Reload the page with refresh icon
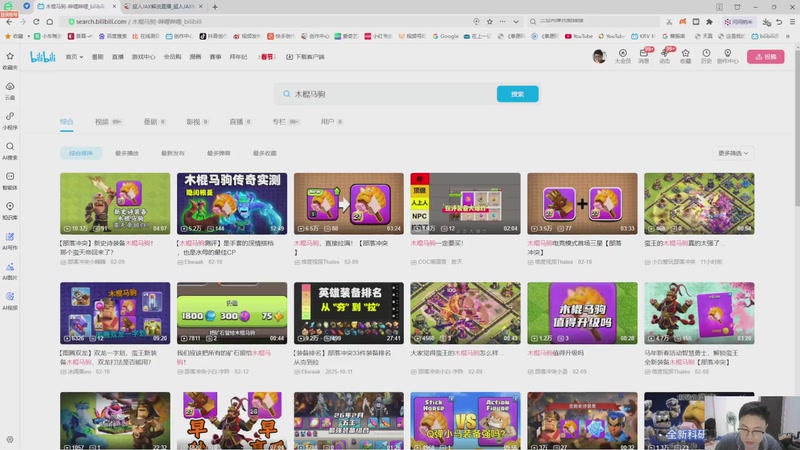The image size is (800, 450). 36,21
